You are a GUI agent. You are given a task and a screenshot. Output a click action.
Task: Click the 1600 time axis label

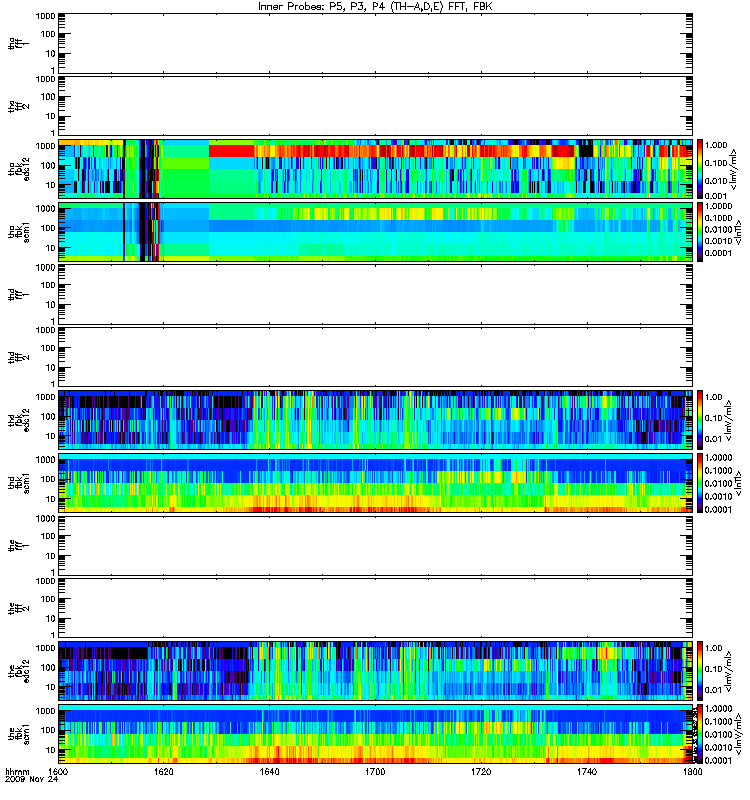58,771
